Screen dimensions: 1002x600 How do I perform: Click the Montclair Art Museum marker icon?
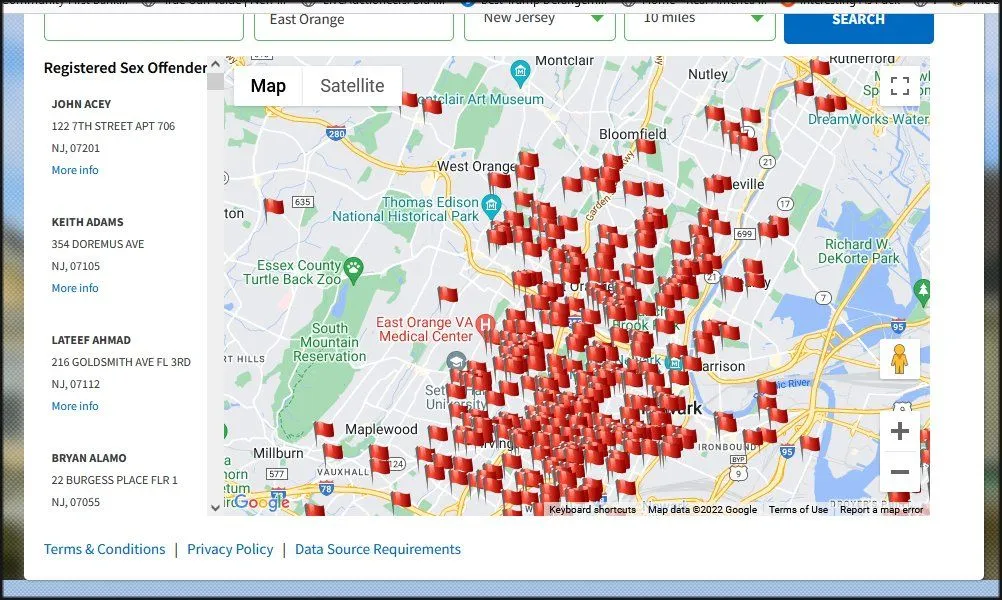[x=519, y=73]
